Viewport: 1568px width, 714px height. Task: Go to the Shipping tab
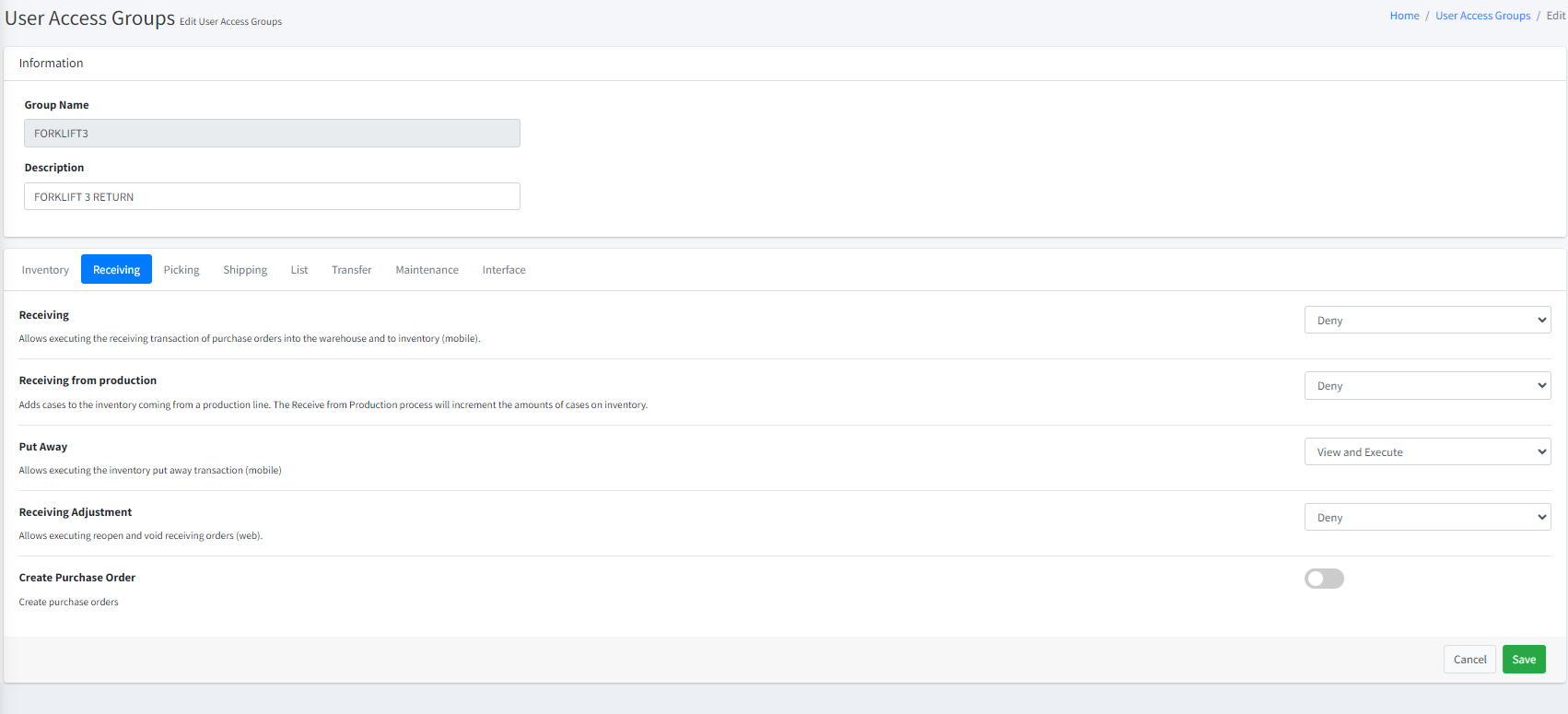(245, 270)
